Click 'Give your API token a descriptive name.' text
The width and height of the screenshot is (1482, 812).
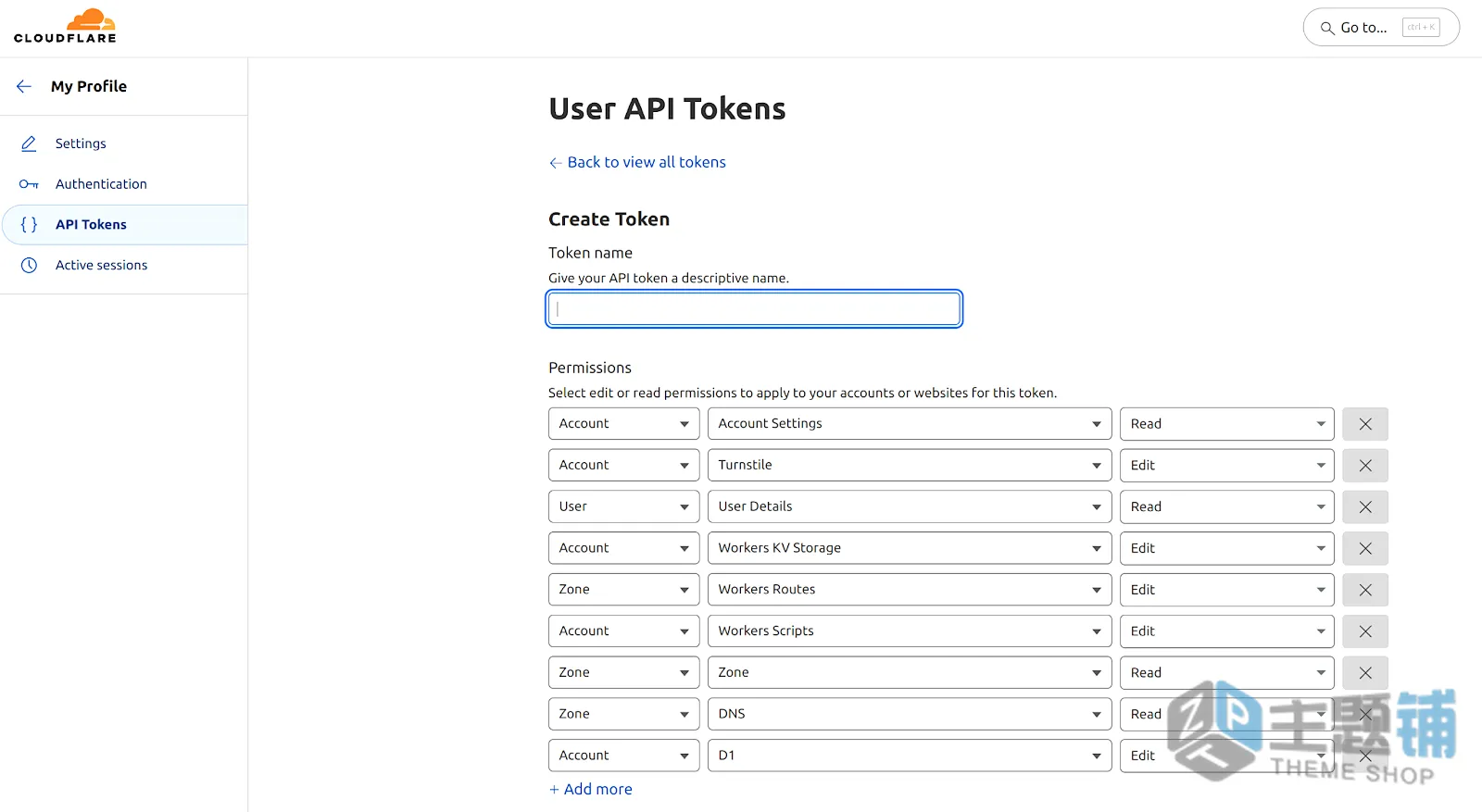coord(669,278)
